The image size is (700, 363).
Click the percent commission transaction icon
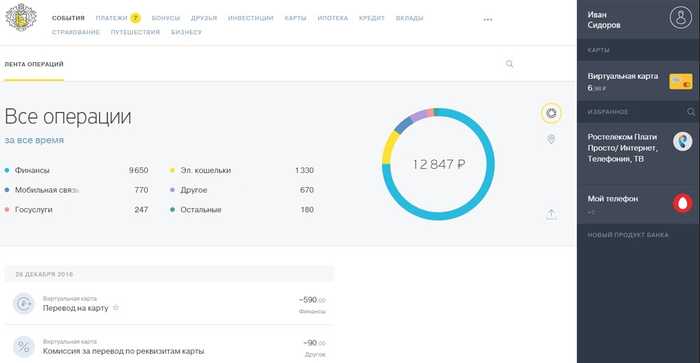(23, 347)
